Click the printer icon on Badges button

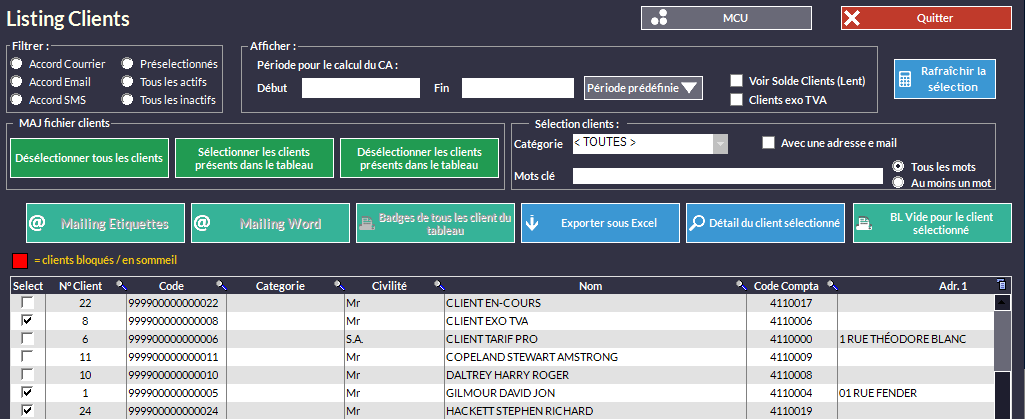point(368,222)
